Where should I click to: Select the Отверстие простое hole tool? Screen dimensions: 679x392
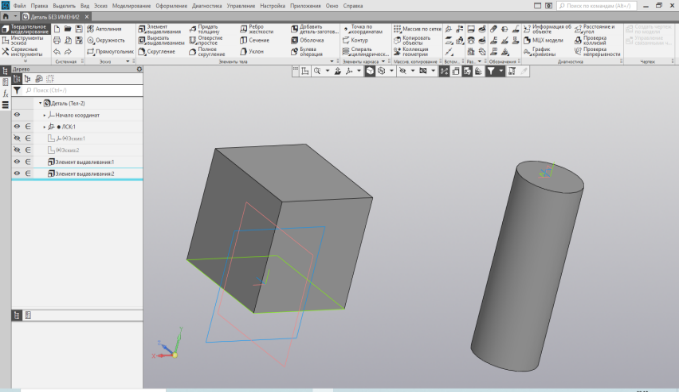(206, 40)
